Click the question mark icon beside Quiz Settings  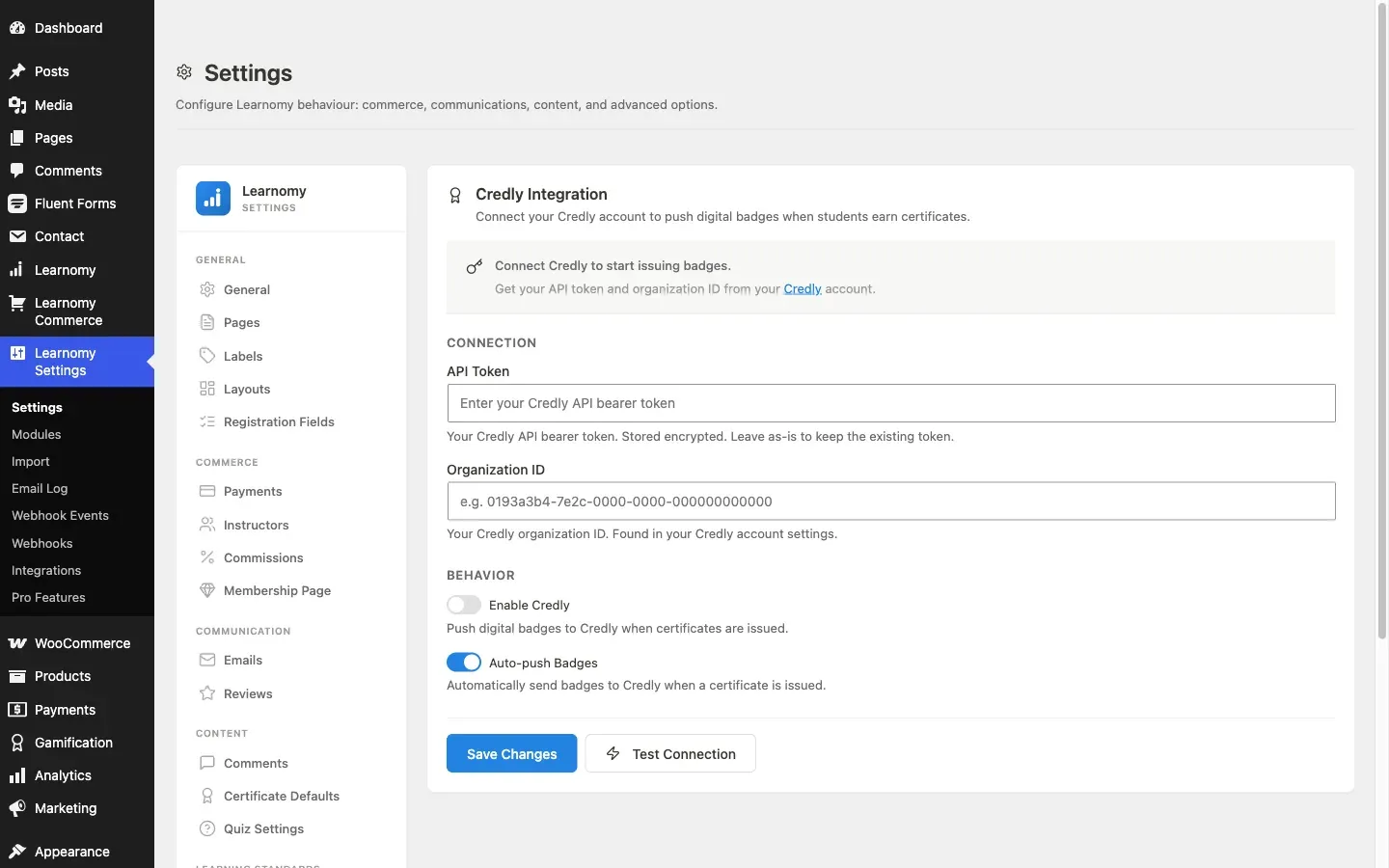[207, 828]
